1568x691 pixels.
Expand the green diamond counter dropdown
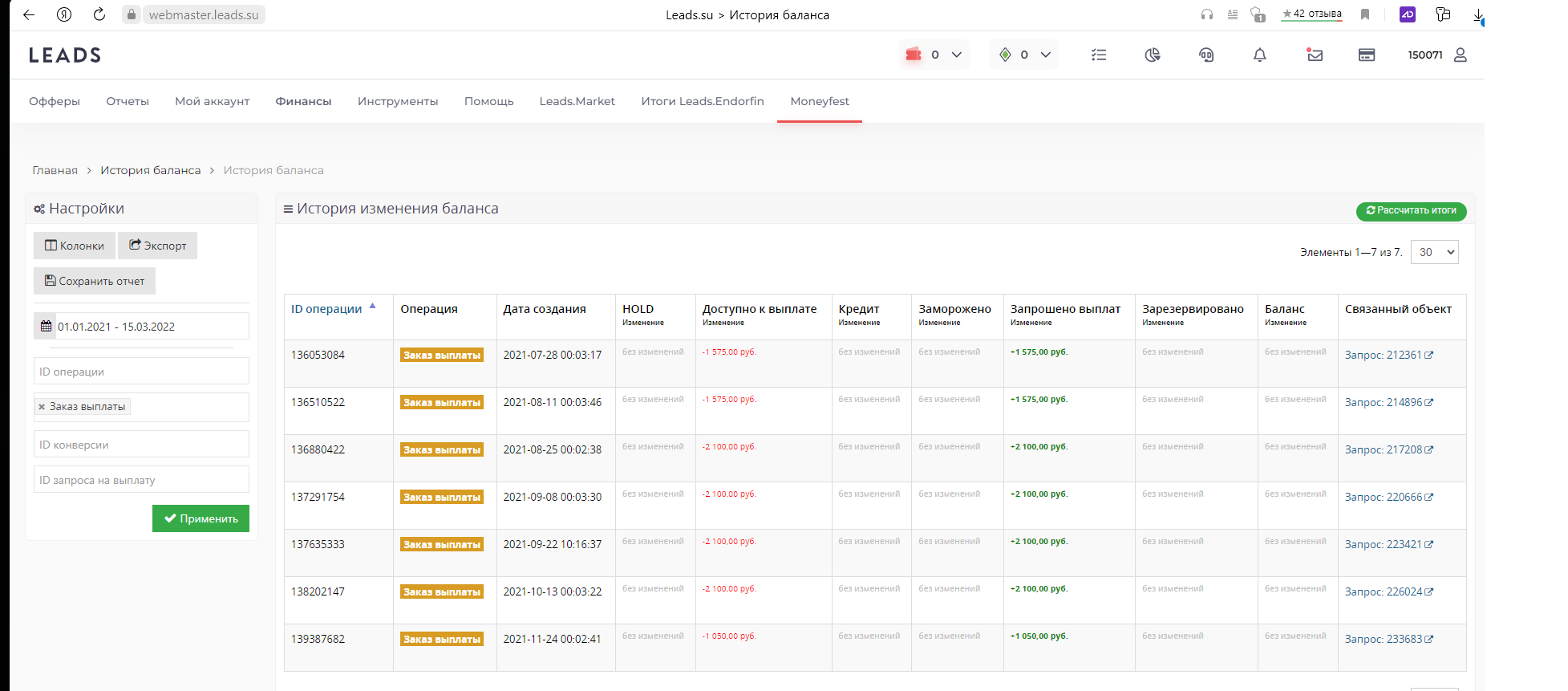point(1046,55)
